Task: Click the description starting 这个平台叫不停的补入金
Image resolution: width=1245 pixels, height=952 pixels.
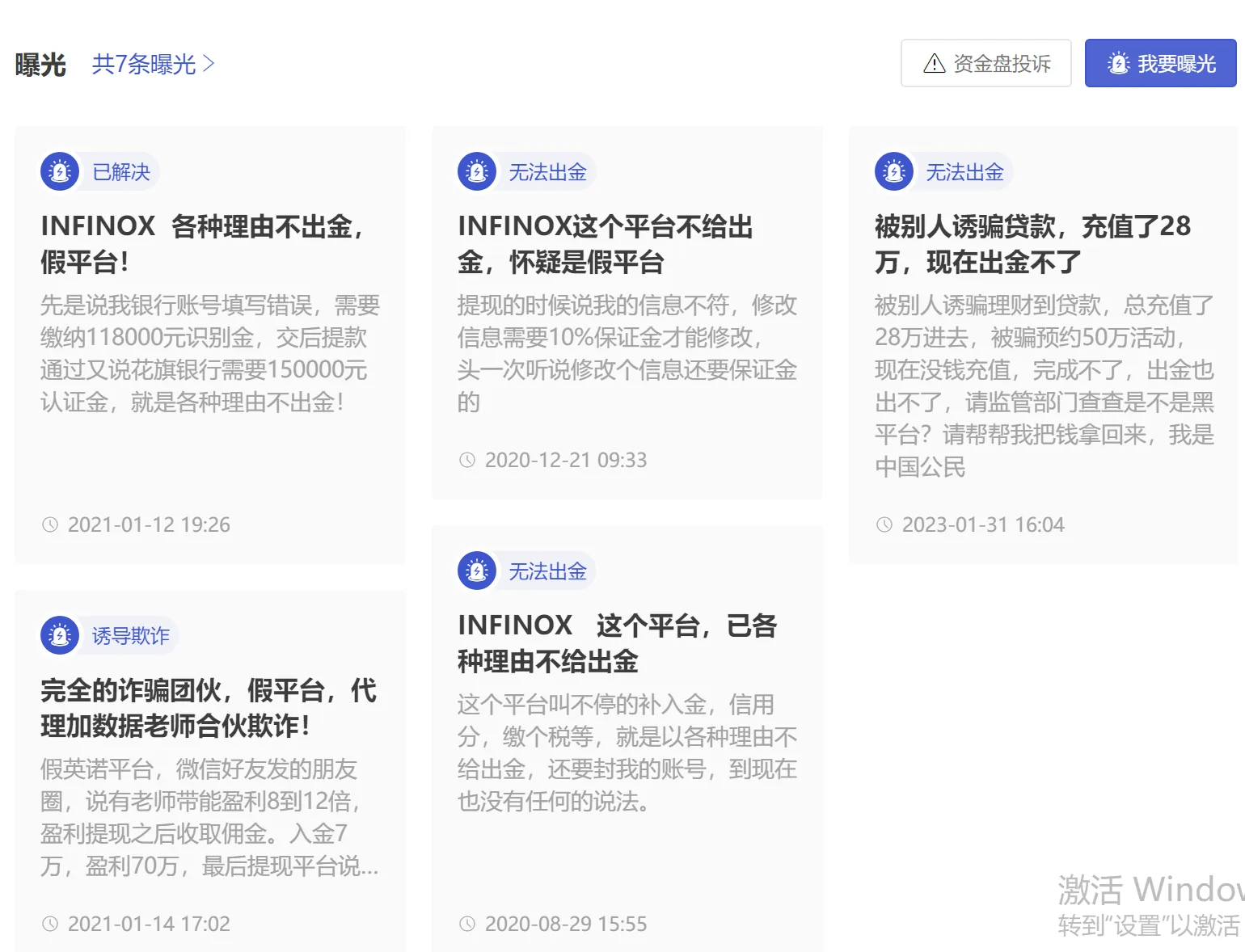Action: [x=627, y=752]
